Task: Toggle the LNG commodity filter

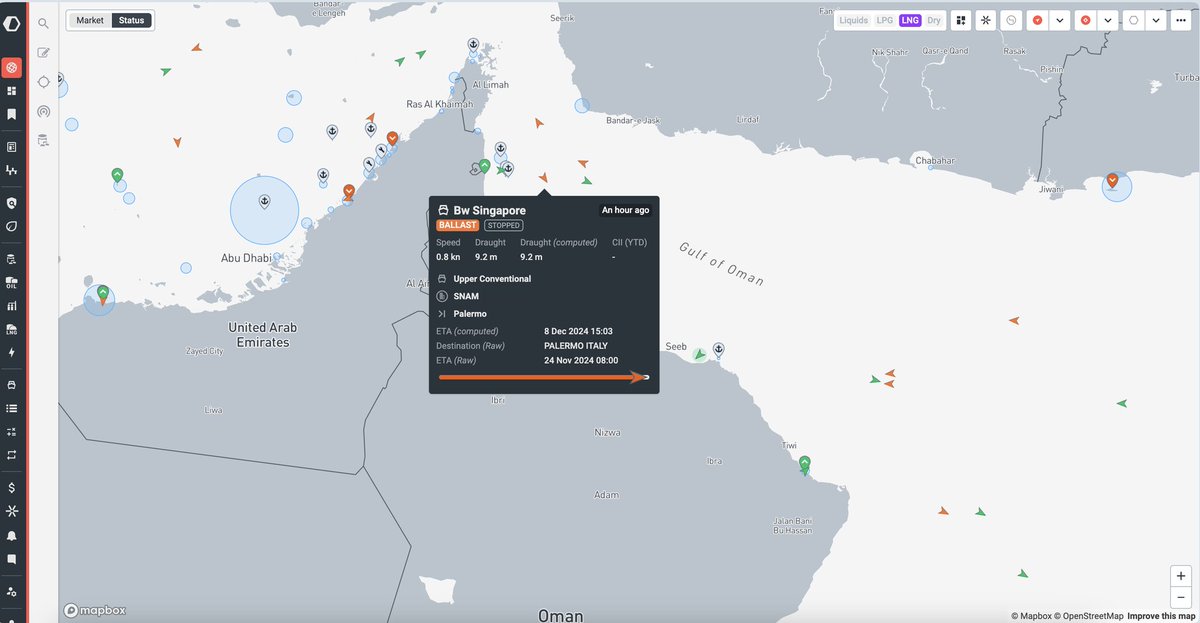Action: 910,20
